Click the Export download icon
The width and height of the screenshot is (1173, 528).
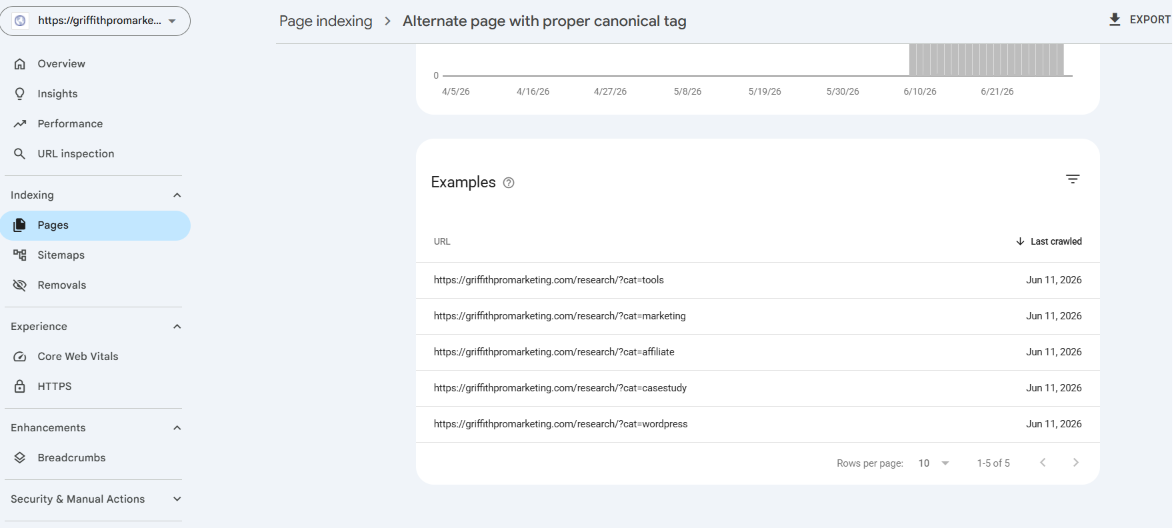click(1115, 19)
